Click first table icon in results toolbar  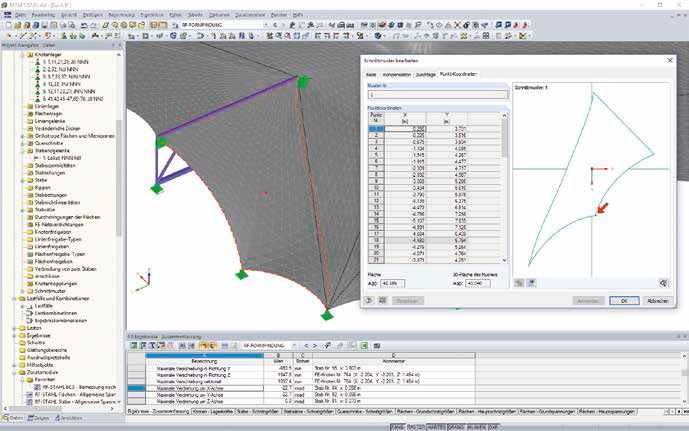tap(134, 346)
